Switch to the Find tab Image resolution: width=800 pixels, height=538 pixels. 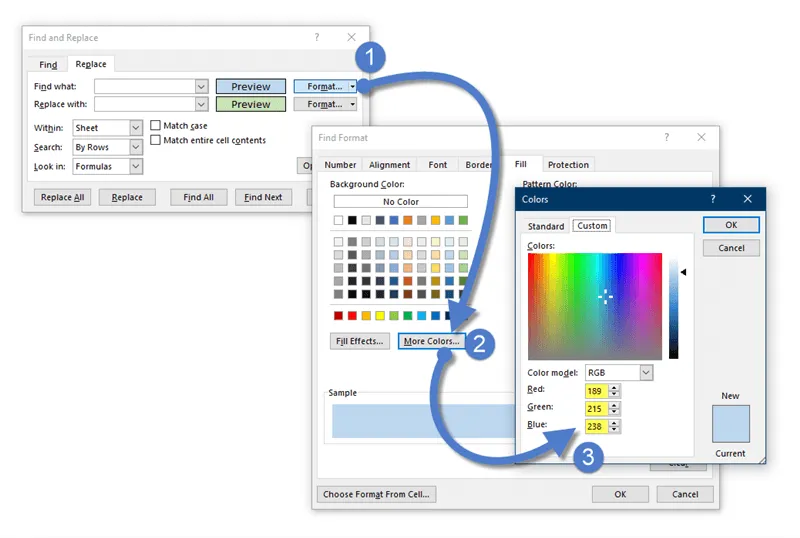tap(48, 65)
